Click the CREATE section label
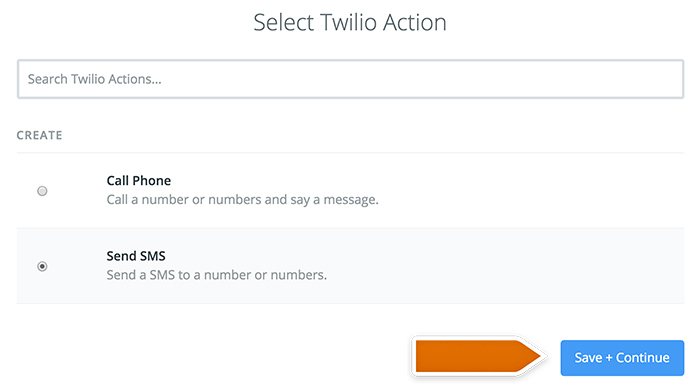700x390 pixels. pos(39,135)
